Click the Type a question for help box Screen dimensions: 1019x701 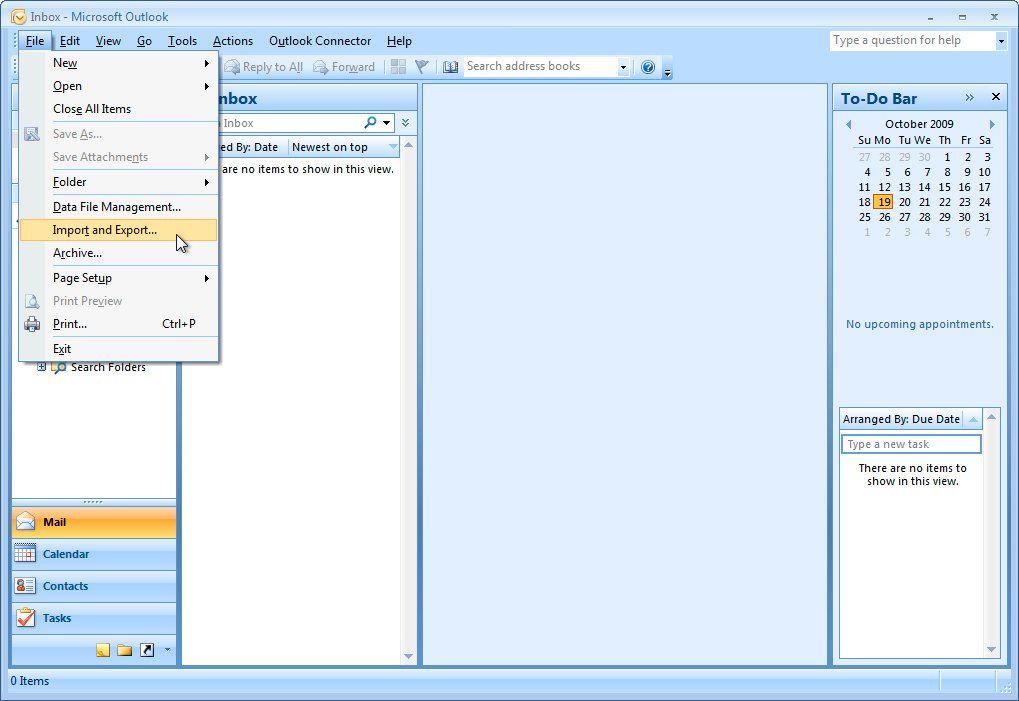click(x=912, y=40)
